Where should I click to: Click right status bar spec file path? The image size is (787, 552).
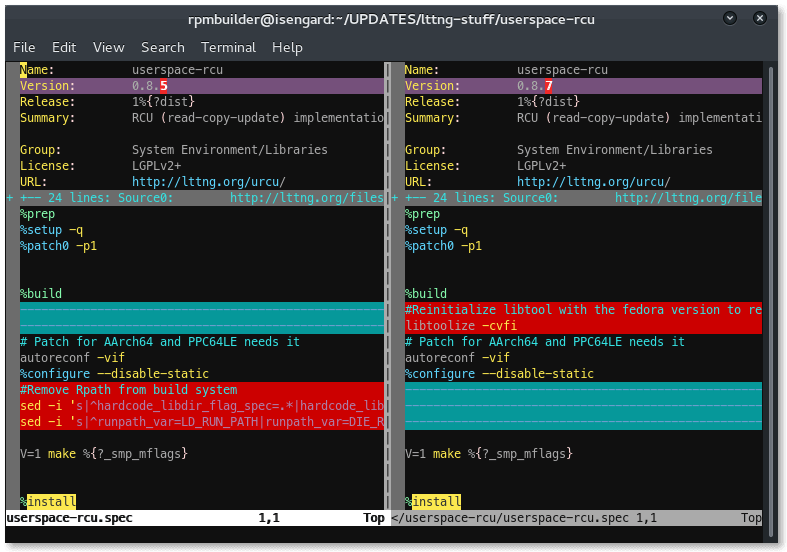pos(510,518)
